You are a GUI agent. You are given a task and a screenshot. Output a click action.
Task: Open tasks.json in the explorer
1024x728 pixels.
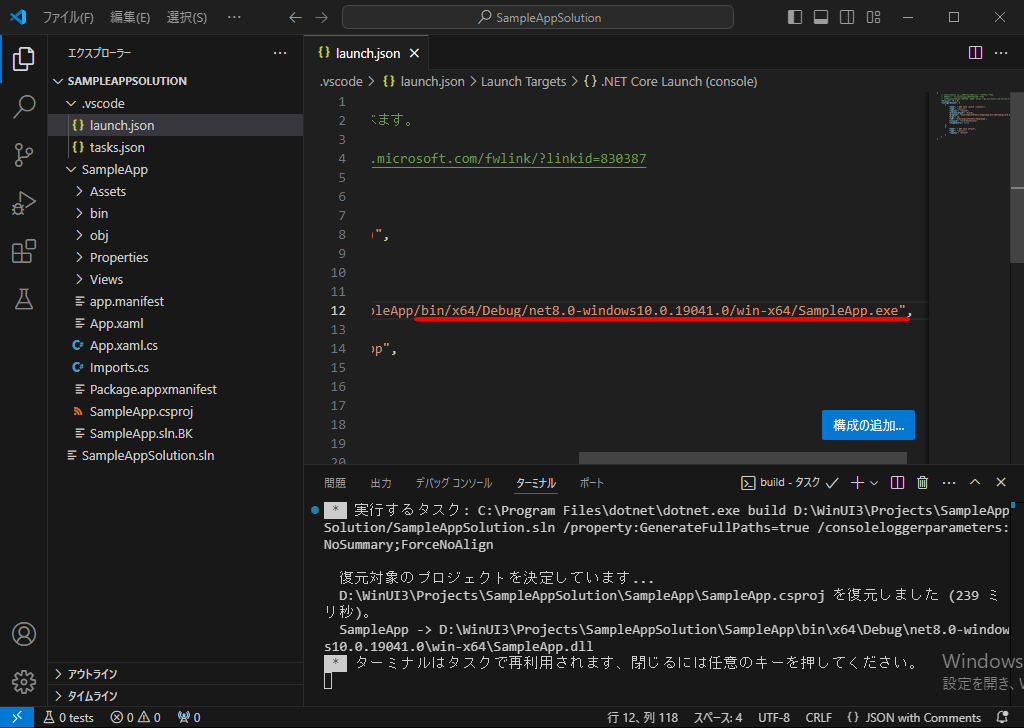click(x=175, y=148)
